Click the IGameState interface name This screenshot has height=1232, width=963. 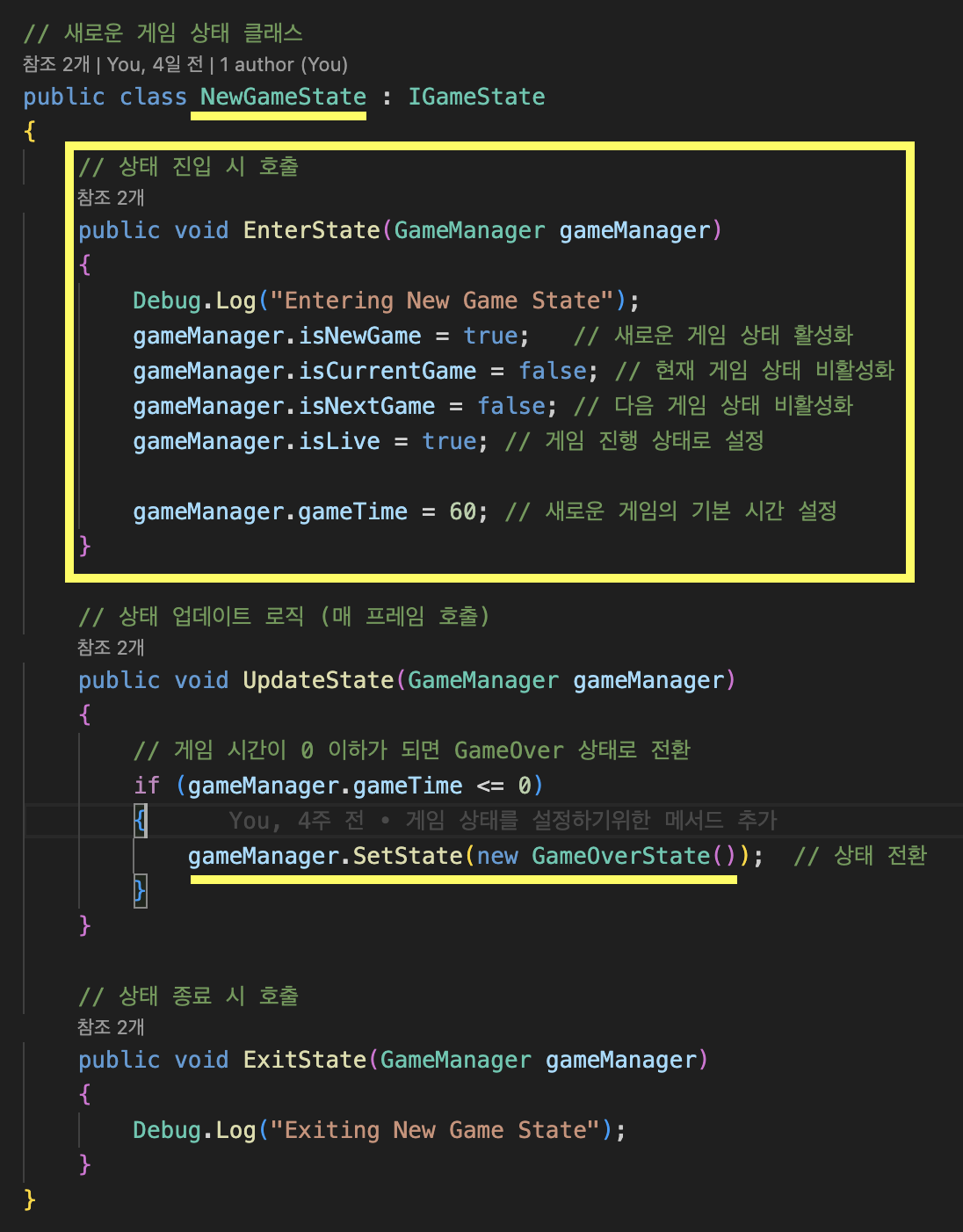pyautogui.click(x=476, y=97)
